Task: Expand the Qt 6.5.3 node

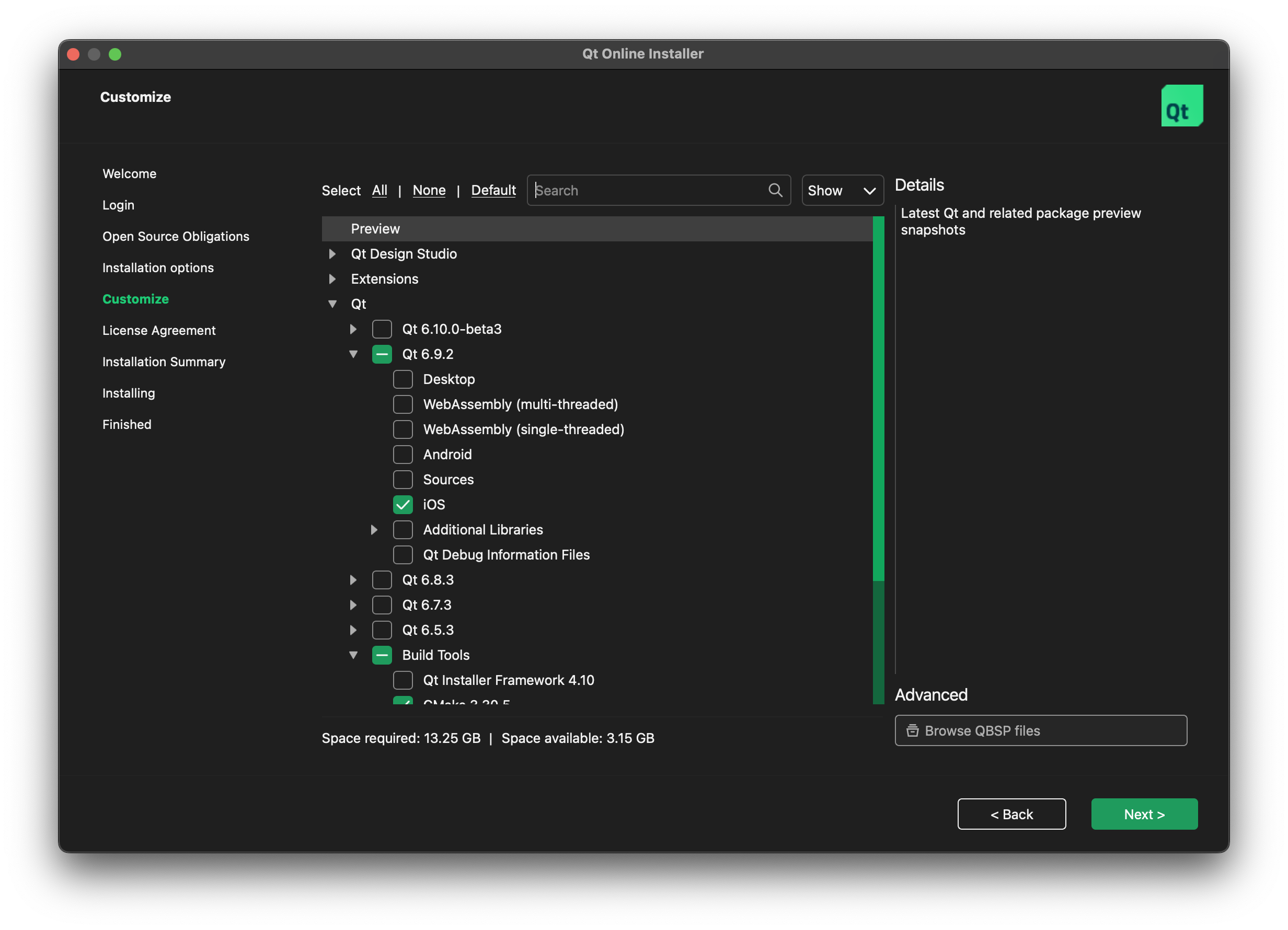Action: click(353, 630)
